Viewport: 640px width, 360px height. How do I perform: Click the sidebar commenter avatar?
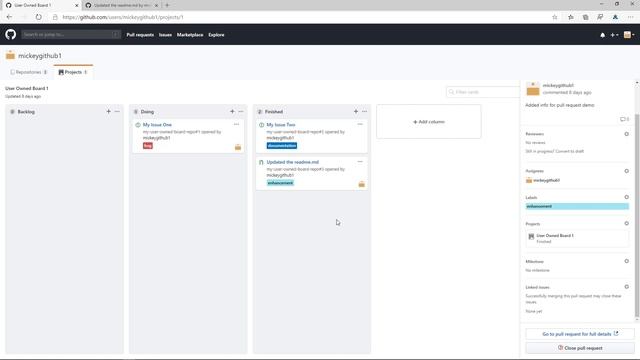533,89
